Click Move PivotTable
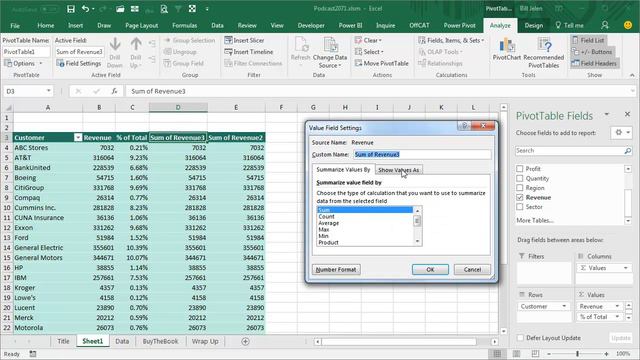This screenshot has width=640, height=360. 382,63
